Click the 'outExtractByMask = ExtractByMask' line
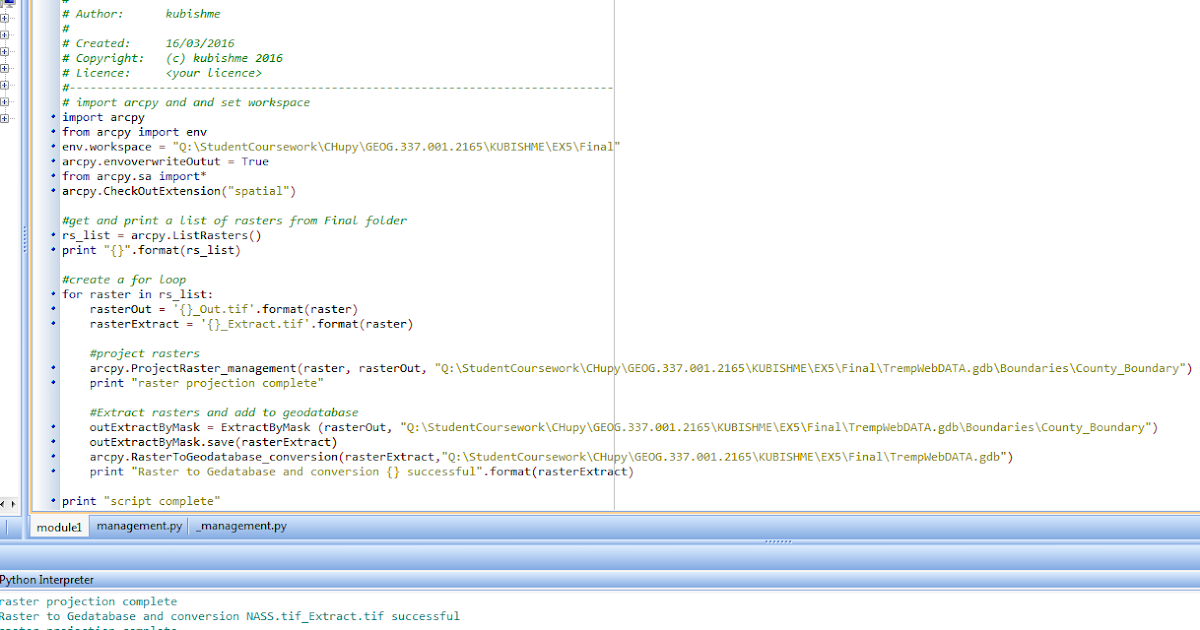The image size is (1200, 630). [x=624, y=427]
